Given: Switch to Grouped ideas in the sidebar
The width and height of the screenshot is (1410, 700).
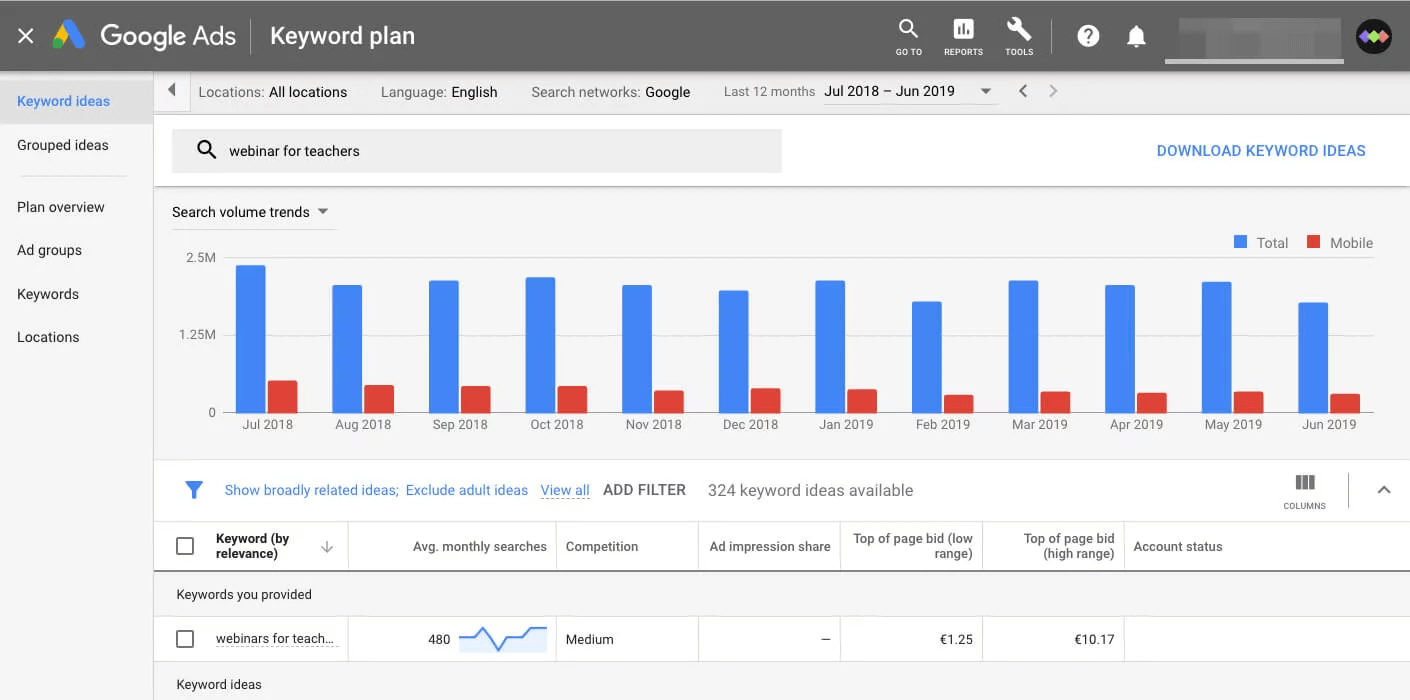Looking at the screenshot, I should 63,145.
